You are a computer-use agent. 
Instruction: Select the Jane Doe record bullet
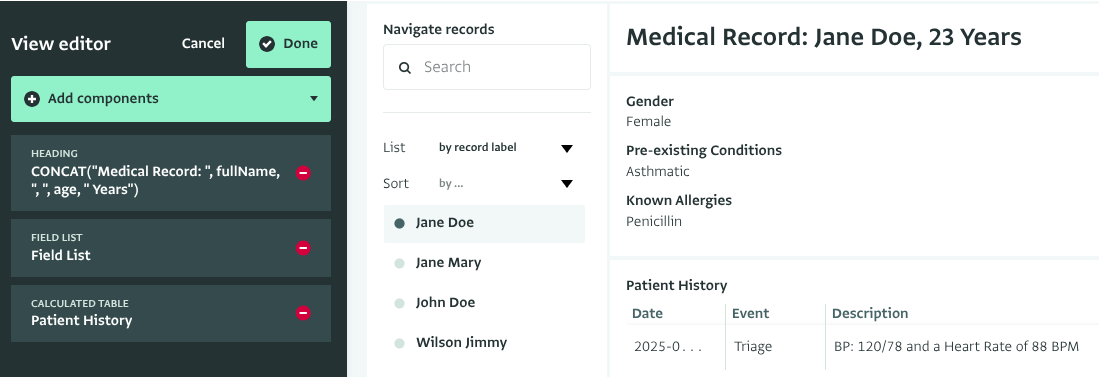tap(400, 224)
